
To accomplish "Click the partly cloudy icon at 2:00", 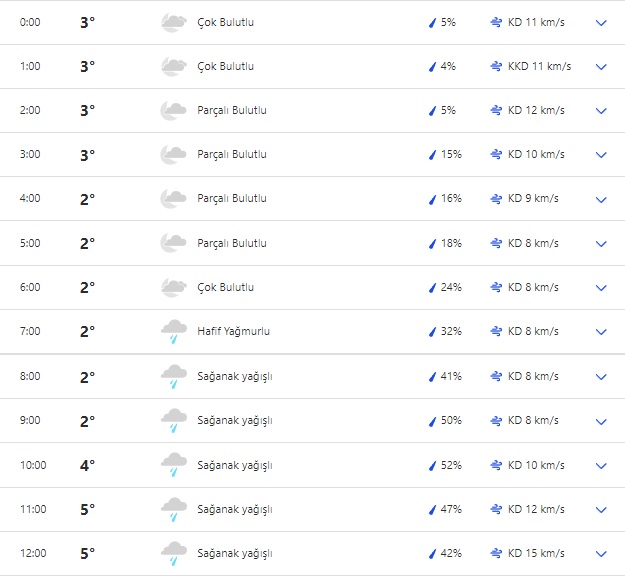I will point(174,110).
